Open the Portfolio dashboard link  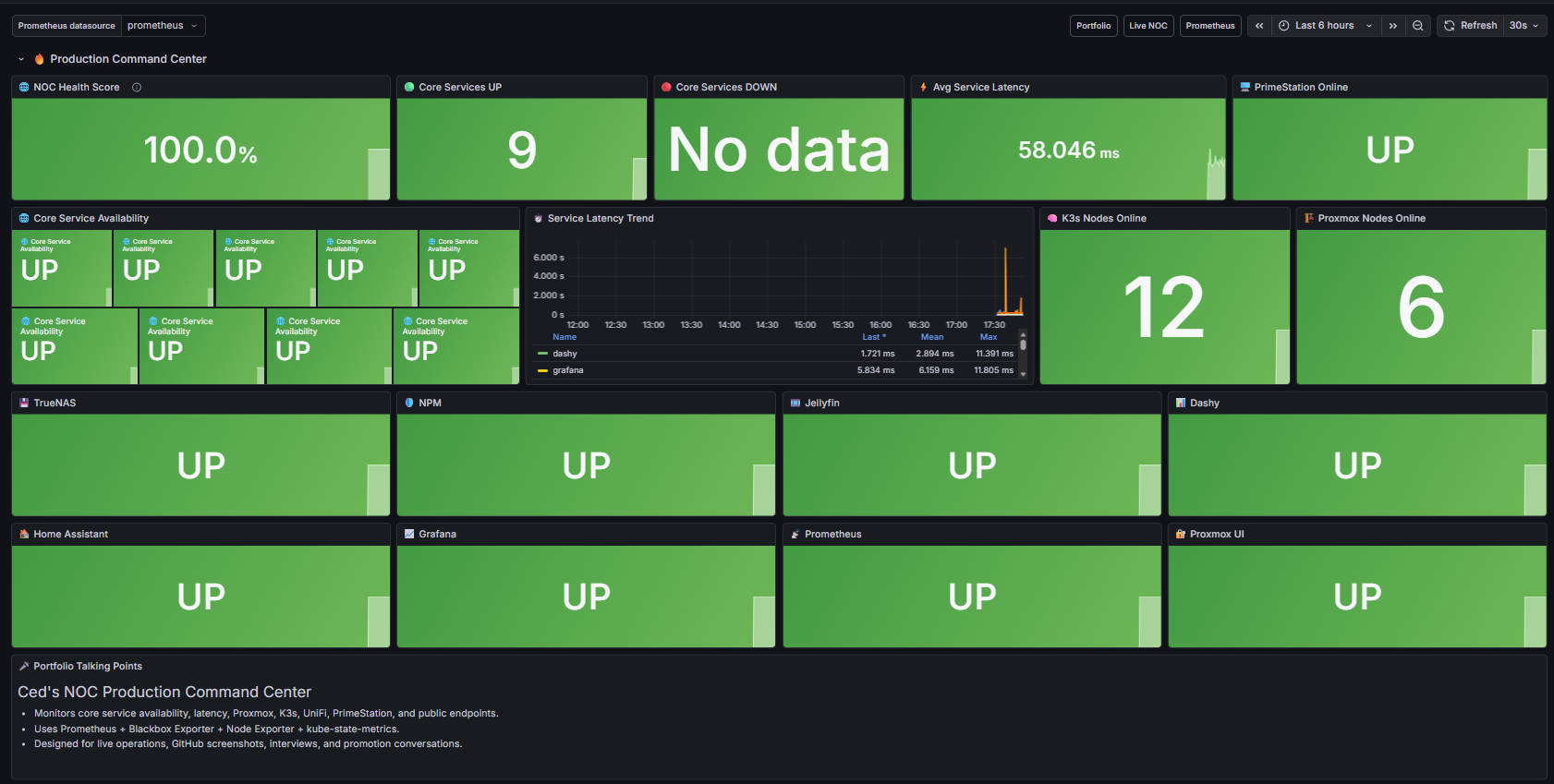(1094, 26)
